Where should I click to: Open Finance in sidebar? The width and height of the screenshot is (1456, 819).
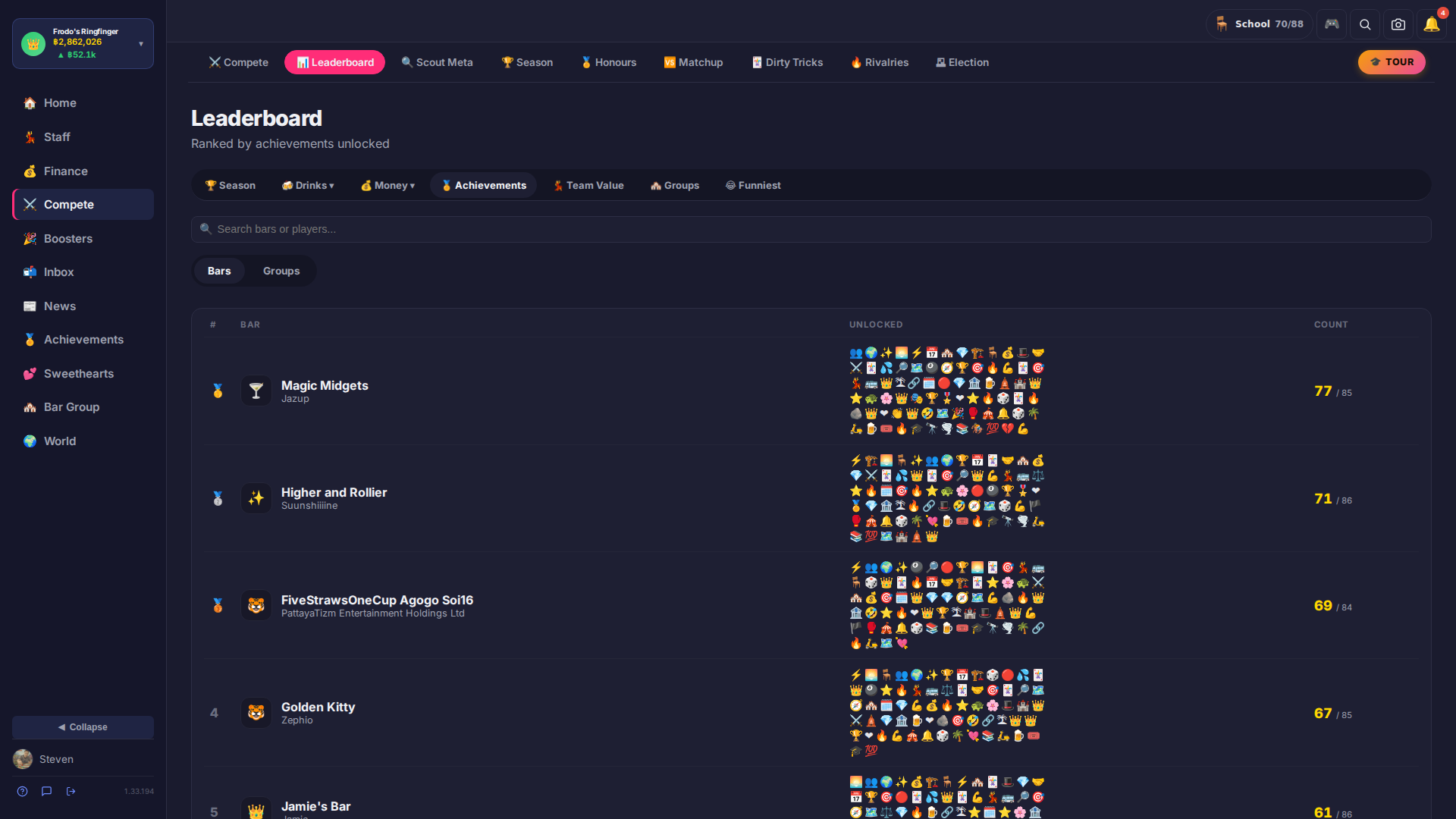83,171
